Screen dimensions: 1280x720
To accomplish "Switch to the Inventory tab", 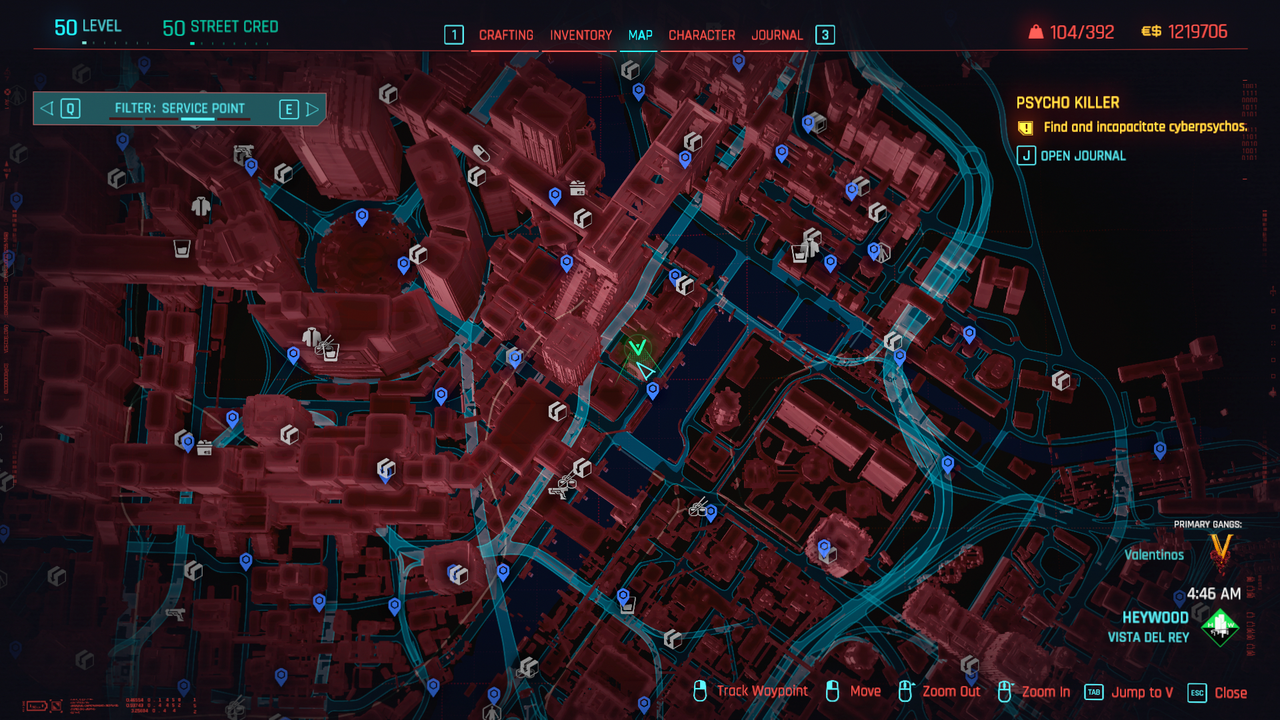I will [580, 35].
